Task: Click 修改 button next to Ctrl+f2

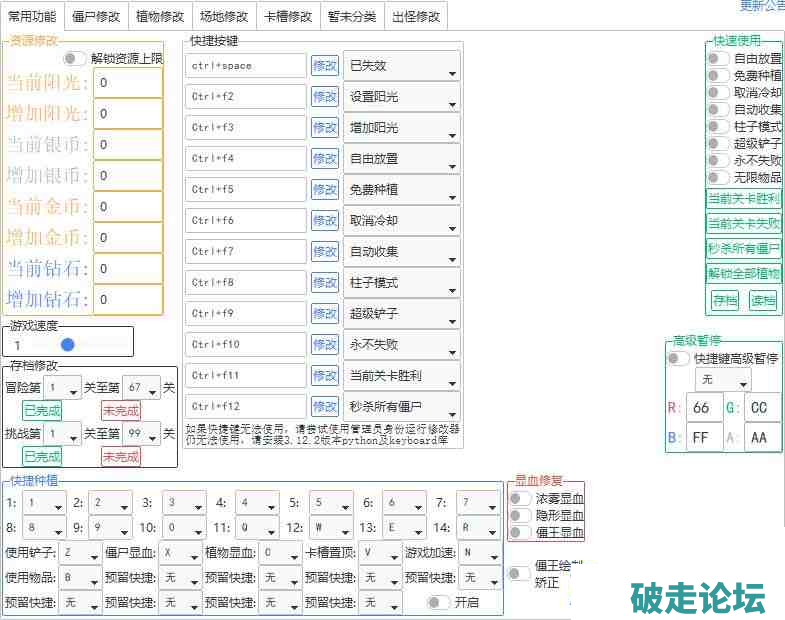Action: [325, 97]
